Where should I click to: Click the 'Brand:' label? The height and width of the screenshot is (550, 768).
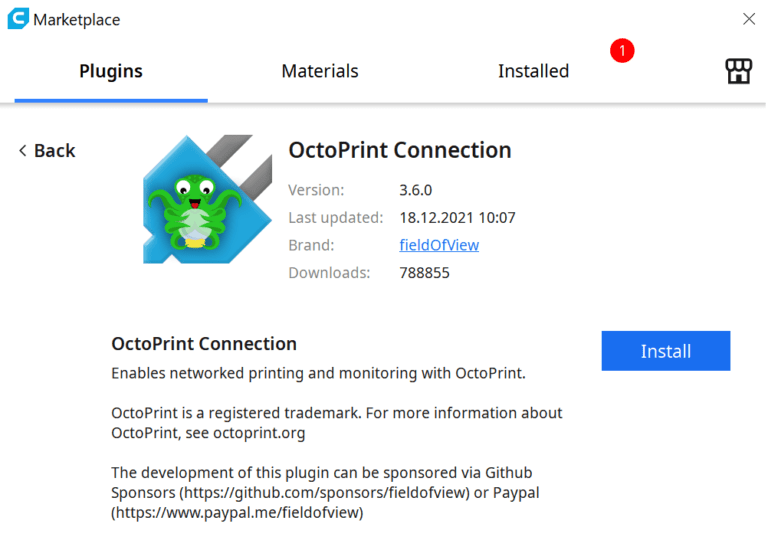click(311, 245)
